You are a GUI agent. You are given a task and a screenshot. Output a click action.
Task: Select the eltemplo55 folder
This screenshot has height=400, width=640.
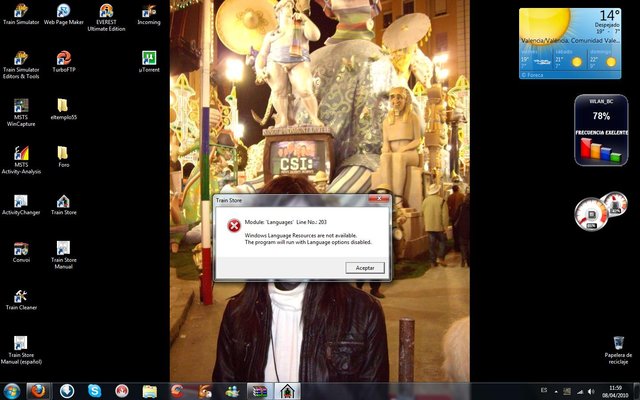(x=63, y=106)
